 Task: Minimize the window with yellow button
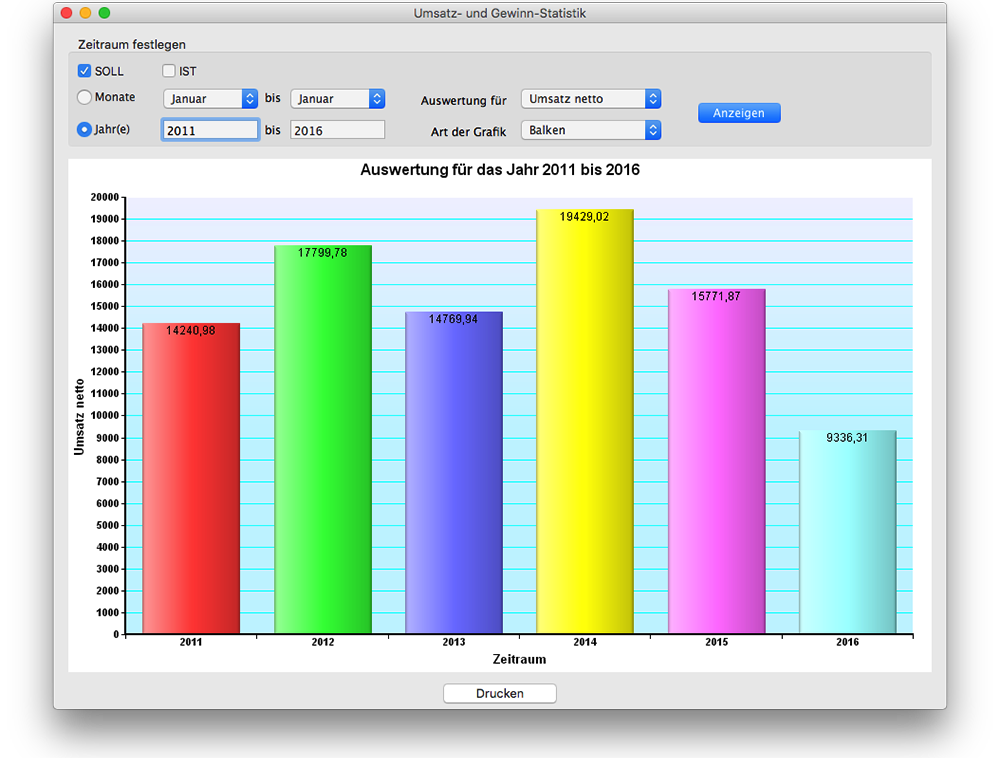[x=85, y=13]
